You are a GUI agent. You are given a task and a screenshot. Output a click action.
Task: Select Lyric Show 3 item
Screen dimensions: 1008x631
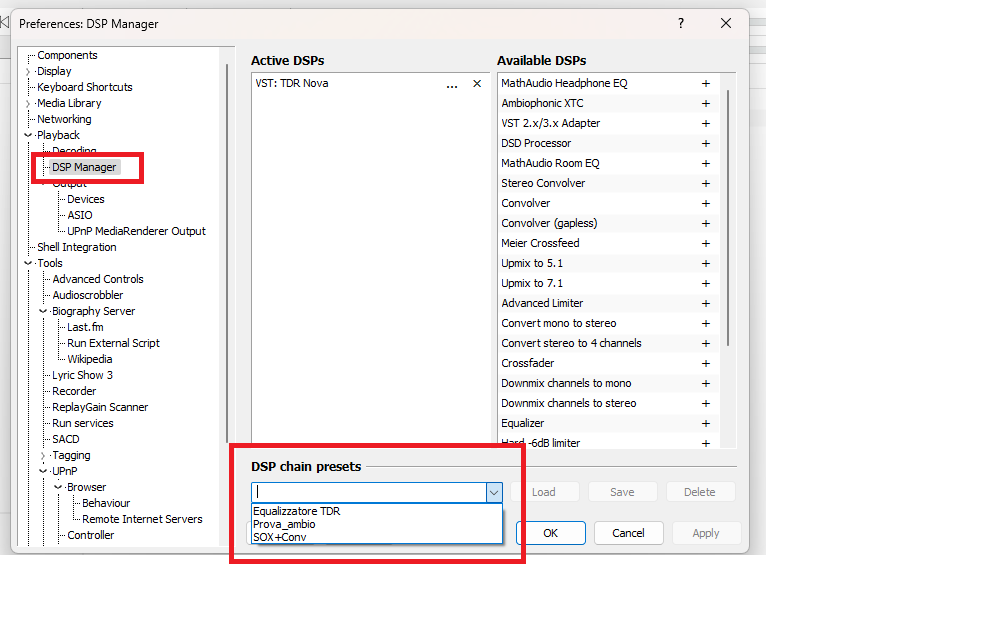click(82, 375)
